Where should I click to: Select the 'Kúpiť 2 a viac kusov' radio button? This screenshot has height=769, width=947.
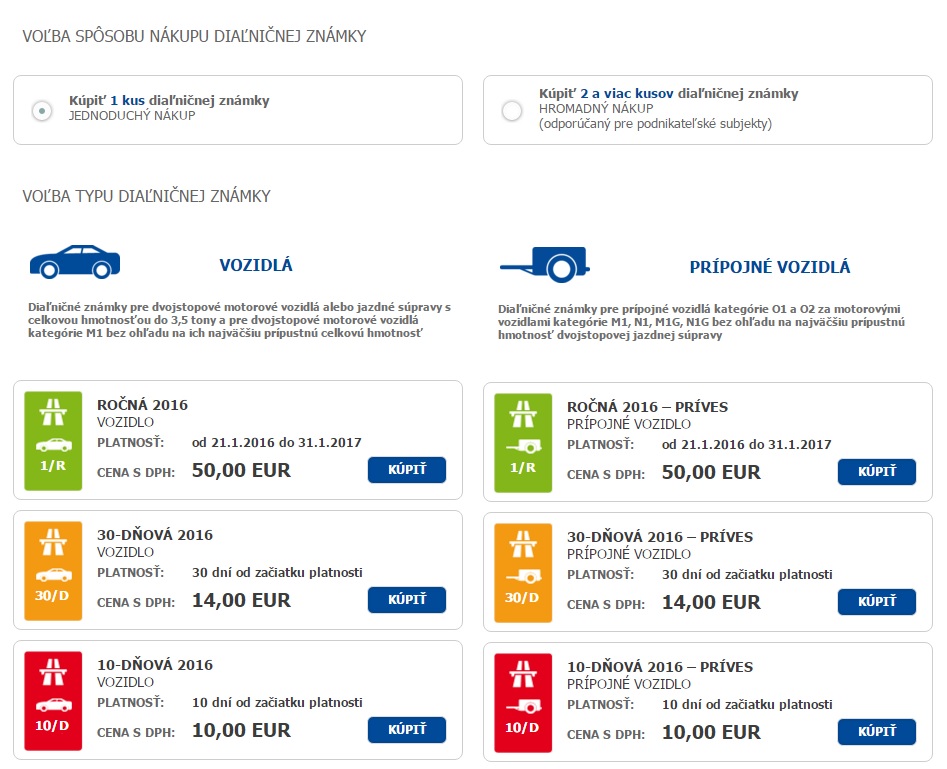tap(512, 111)
